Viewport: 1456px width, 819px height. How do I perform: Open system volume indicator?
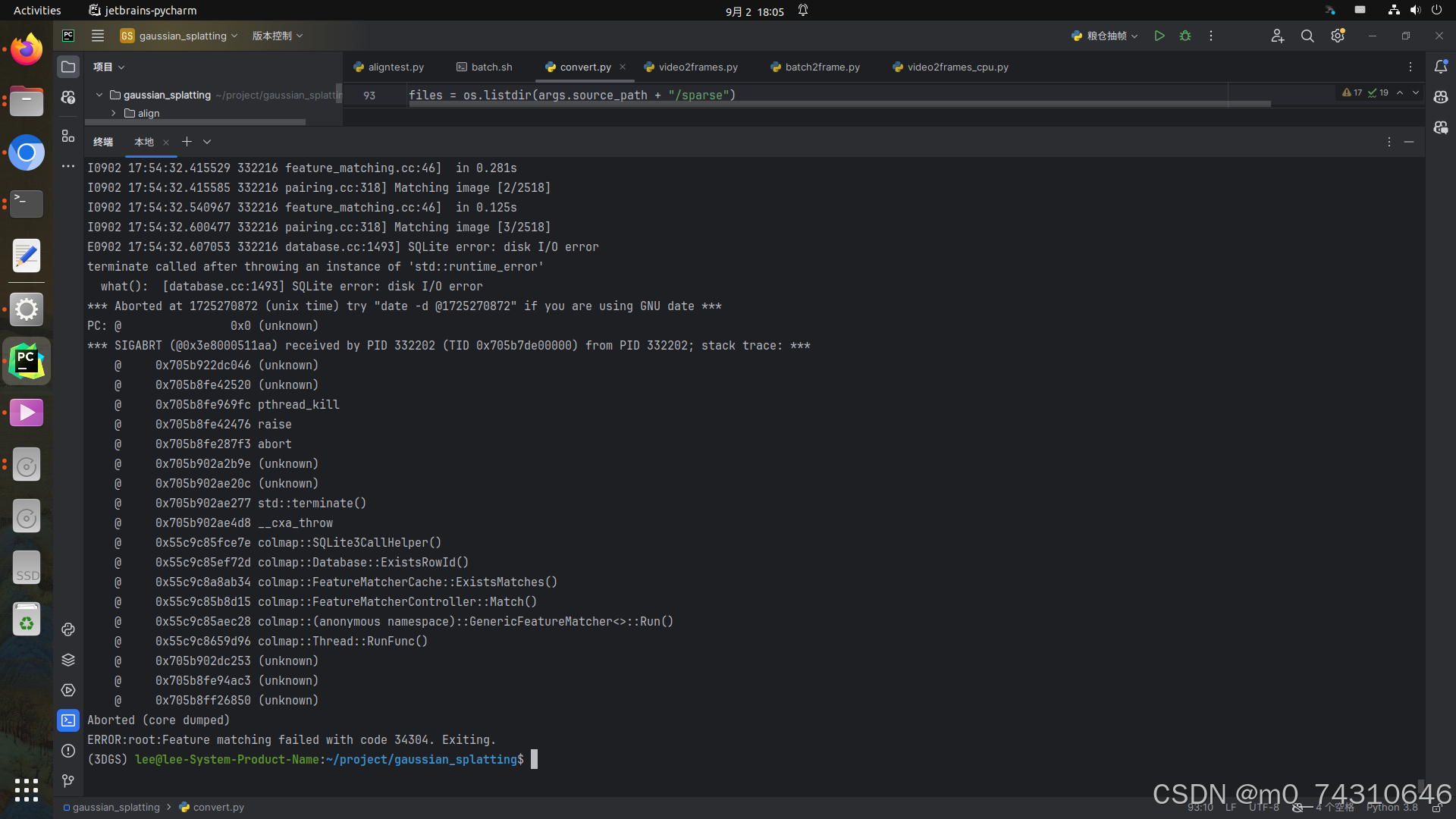click(1415, 10)
